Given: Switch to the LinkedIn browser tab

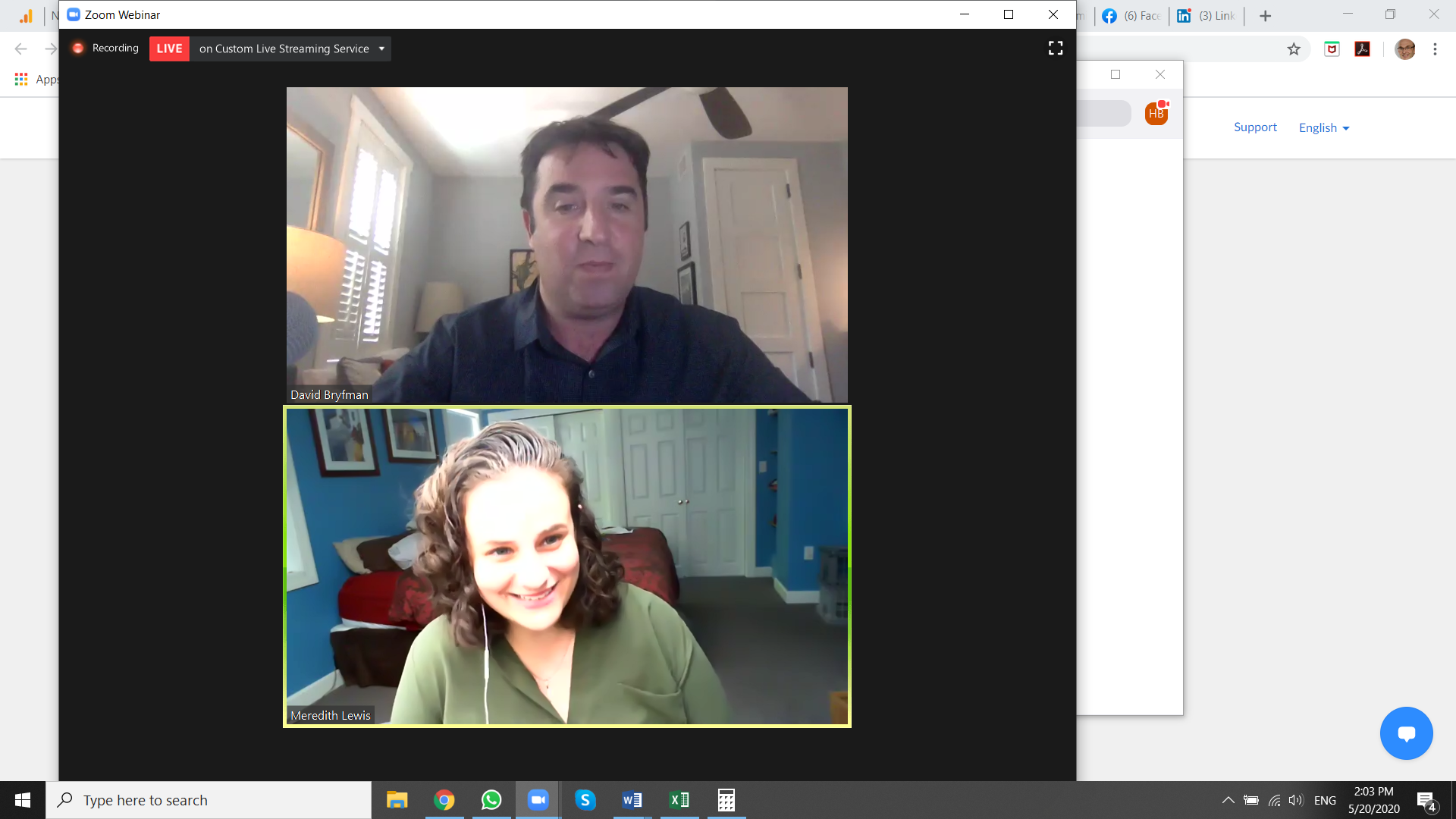Looking at the screenshot, I should click(1207, 16).
